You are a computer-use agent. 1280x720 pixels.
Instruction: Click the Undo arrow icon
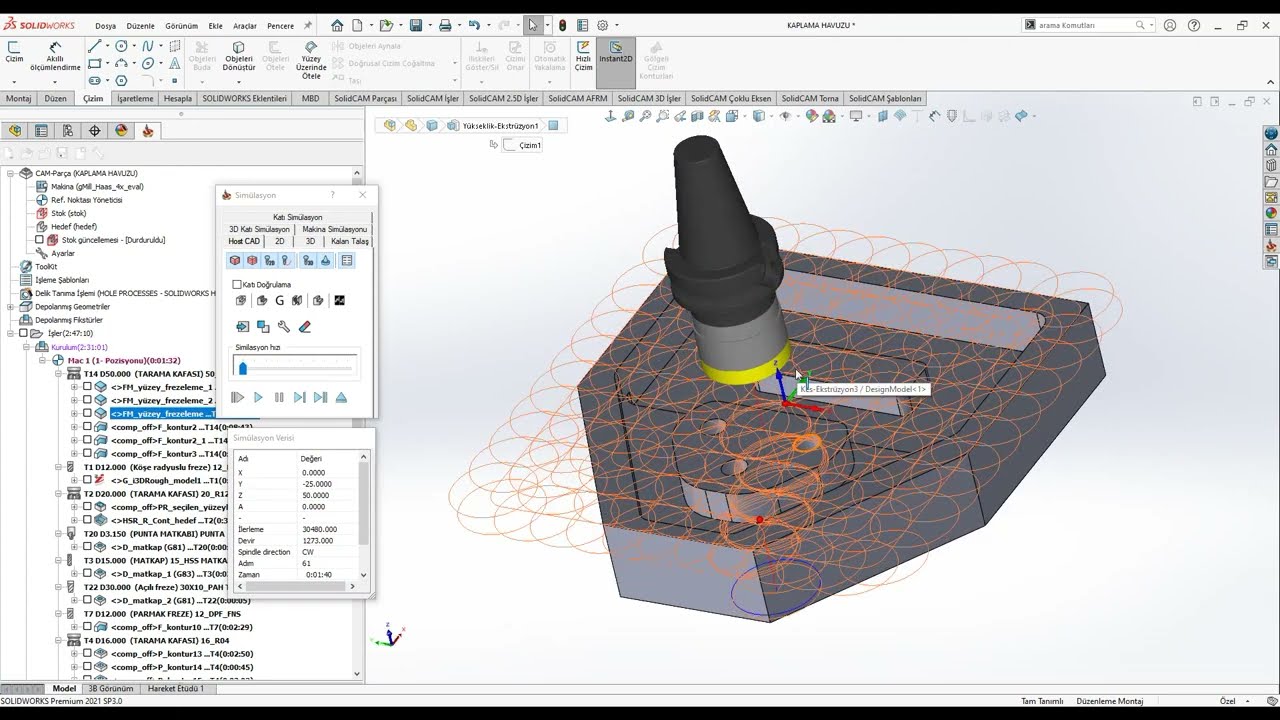[x=474, y=25]
